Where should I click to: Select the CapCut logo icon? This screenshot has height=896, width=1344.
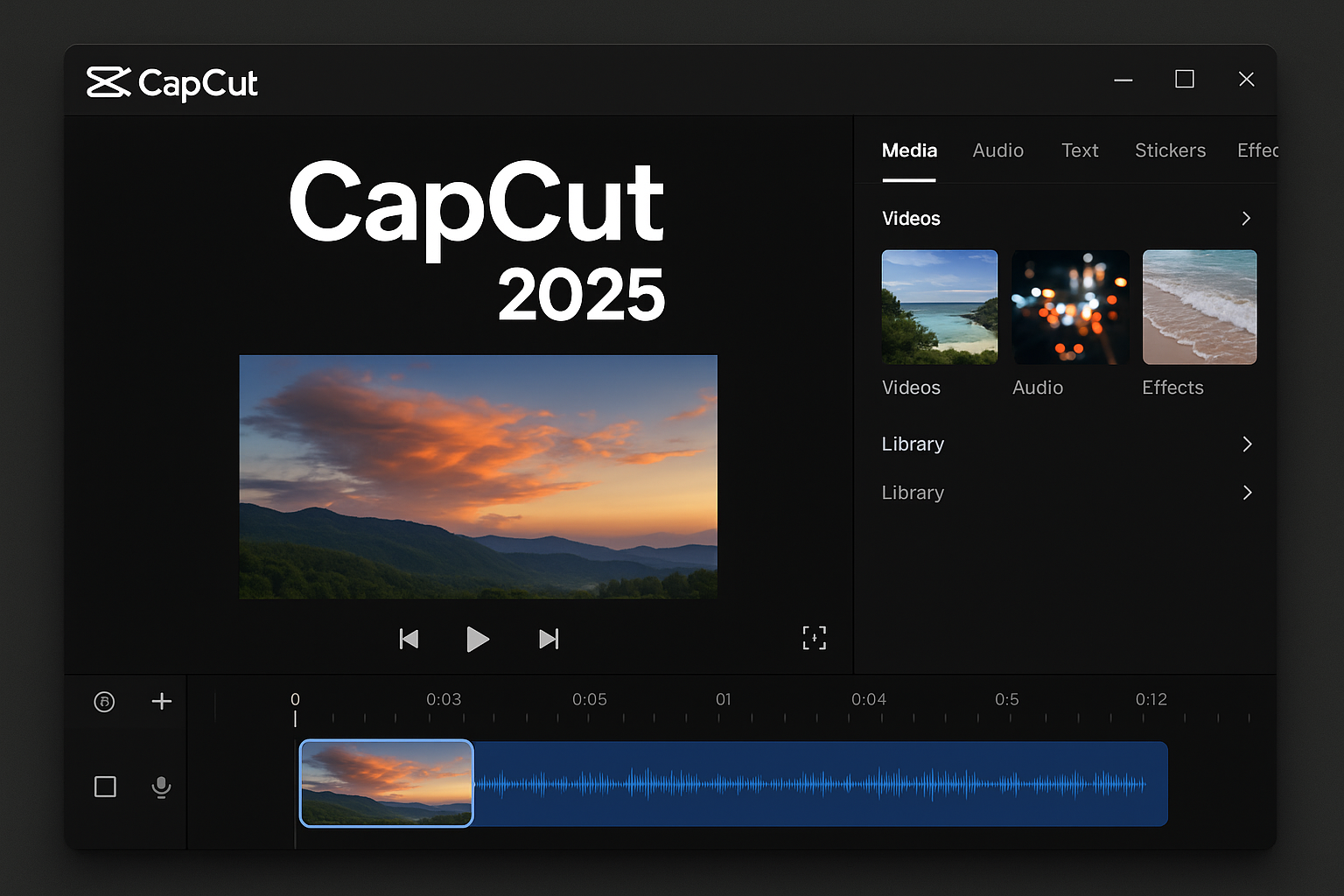tap(107, 82)
